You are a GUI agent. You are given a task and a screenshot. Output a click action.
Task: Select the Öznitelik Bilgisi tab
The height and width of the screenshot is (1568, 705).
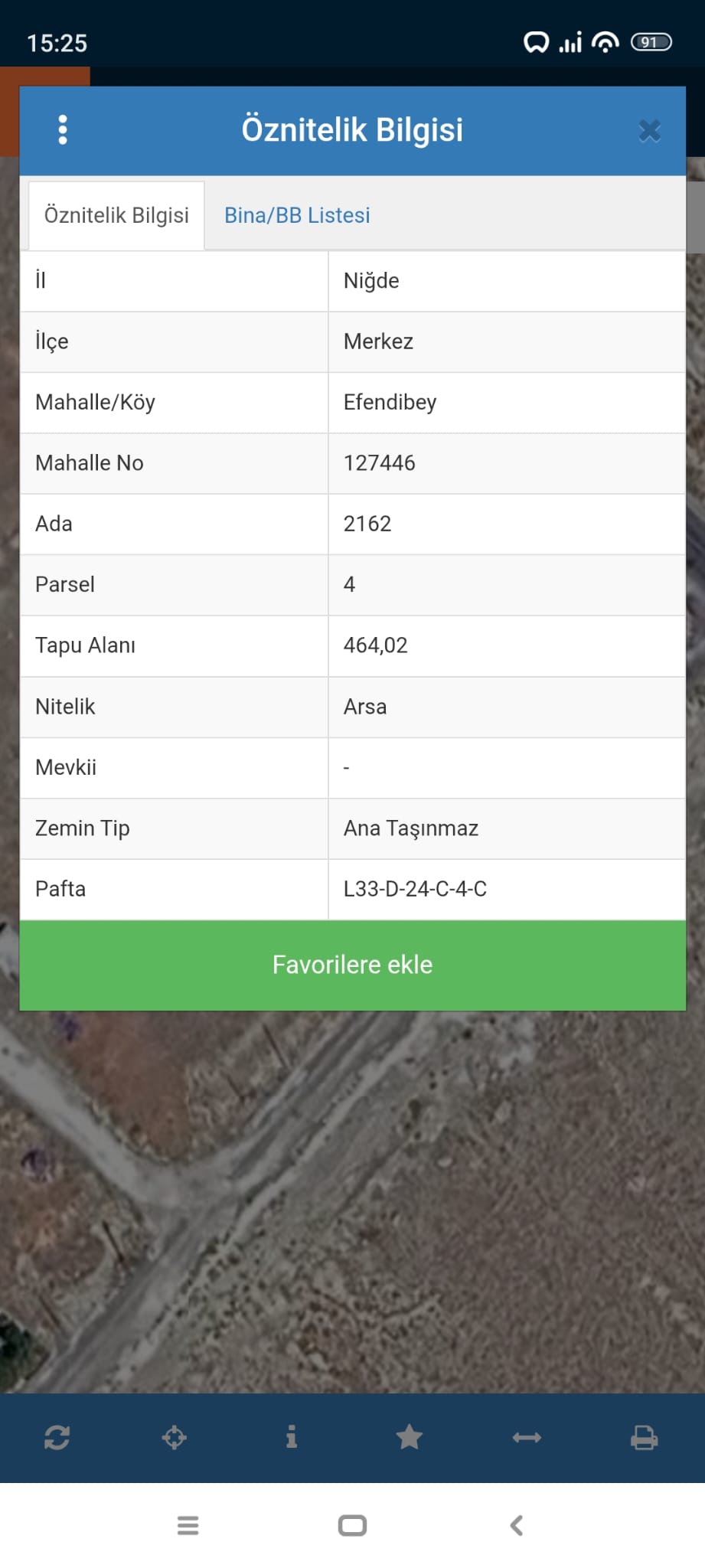coord(116,215)
